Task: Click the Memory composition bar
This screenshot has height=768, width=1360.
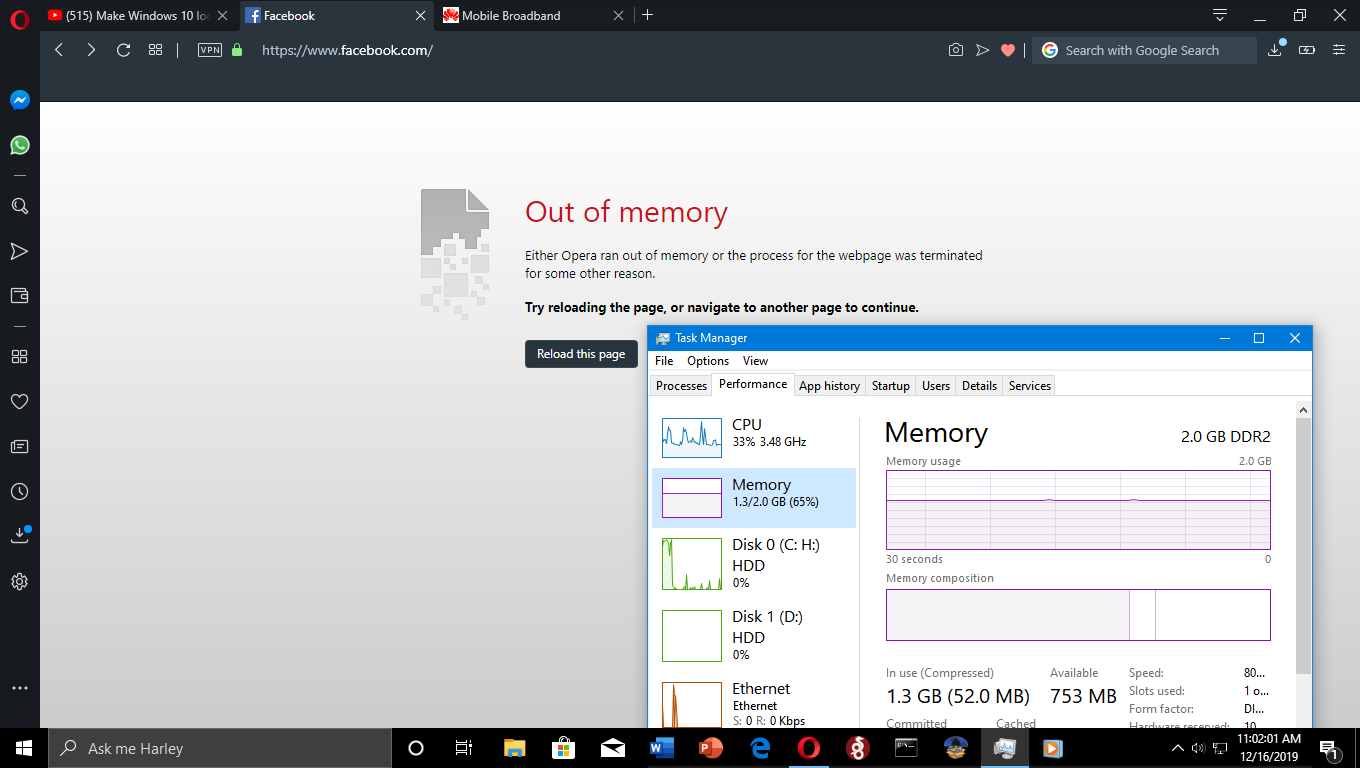Action: click(x=1078, y=614)
